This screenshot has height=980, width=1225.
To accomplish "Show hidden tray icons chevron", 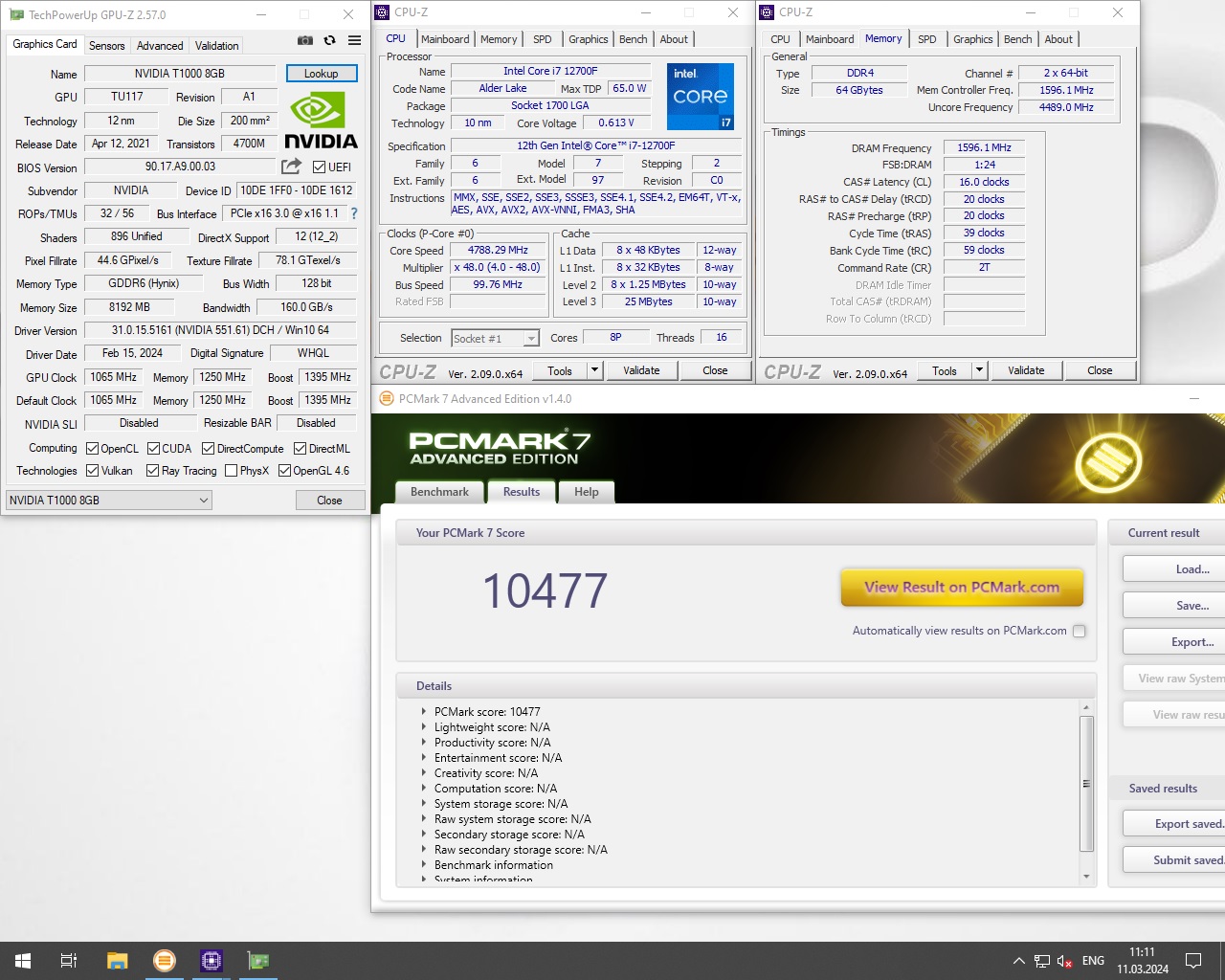I will pos(1018,961).
